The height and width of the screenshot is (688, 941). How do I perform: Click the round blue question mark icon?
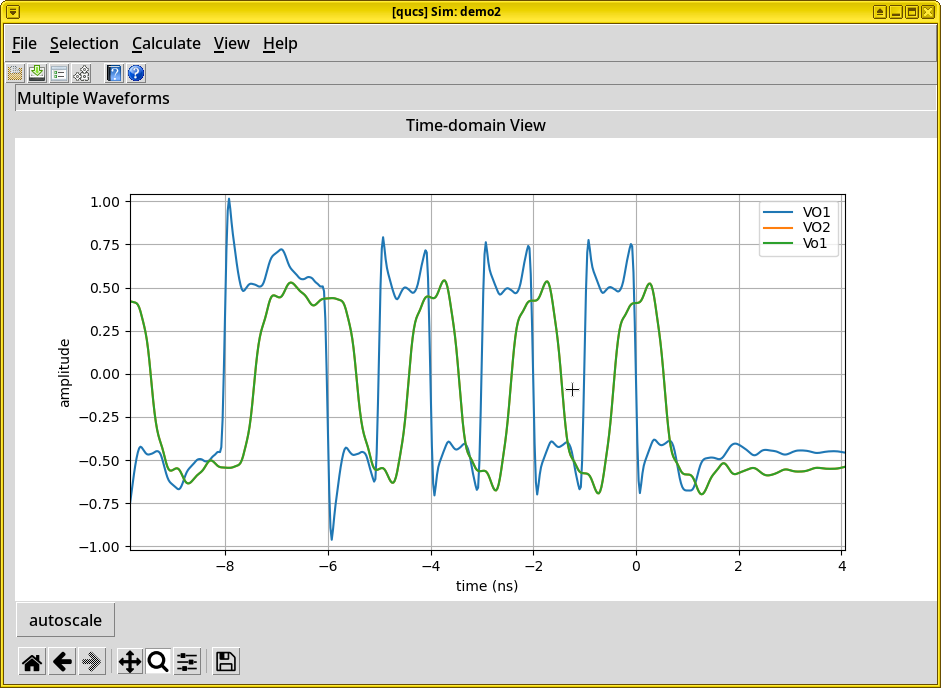point(136,73)
